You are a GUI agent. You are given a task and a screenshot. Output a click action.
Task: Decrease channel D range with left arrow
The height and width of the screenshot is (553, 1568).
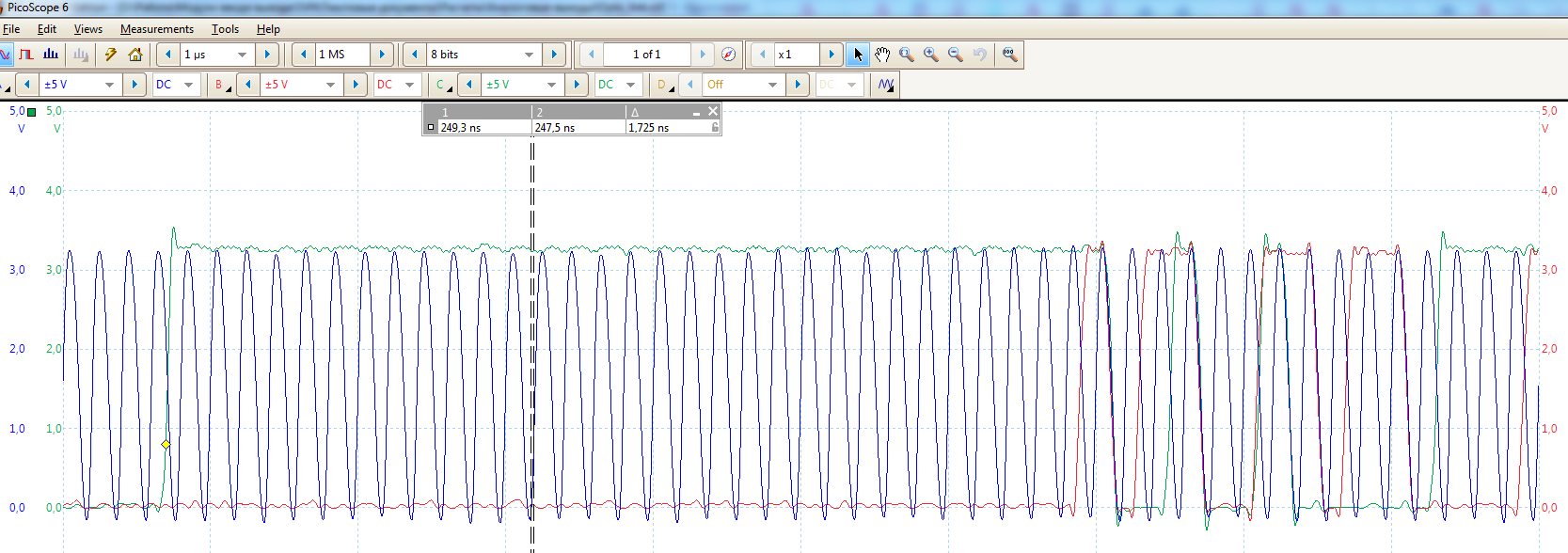pos(690,85)
